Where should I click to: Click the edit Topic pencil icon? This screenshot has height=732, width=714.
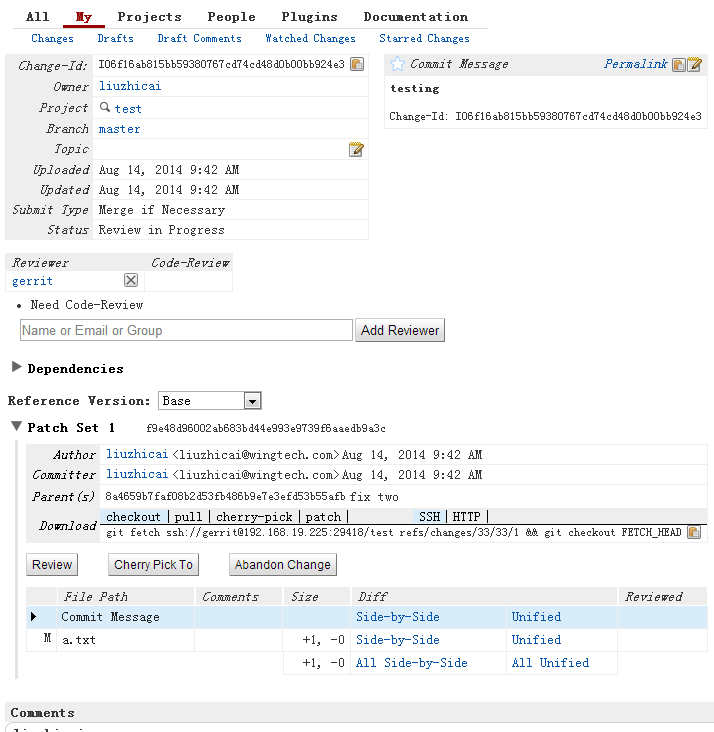point(356,150)
